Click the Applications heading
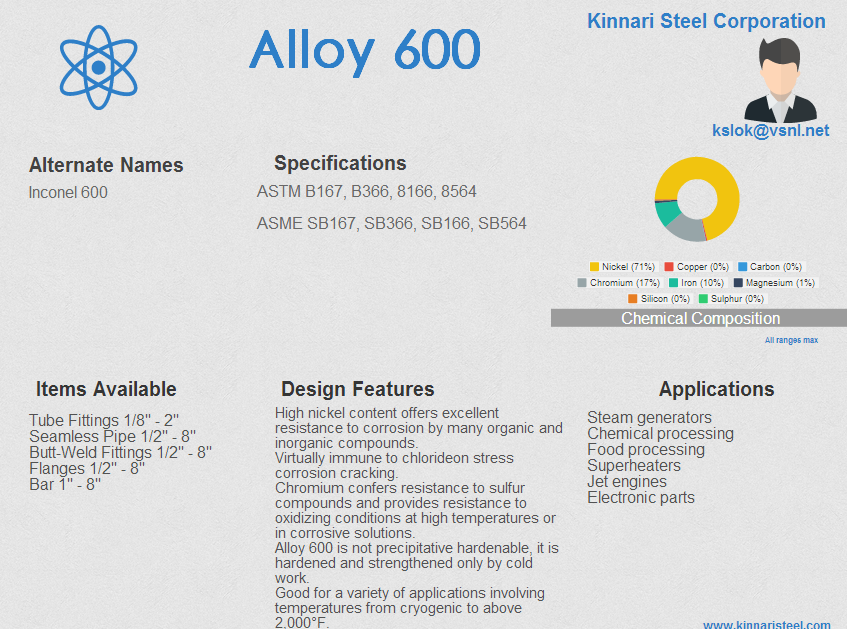The width and height of the screenshot is (847, 629). (x=716, y=389)
